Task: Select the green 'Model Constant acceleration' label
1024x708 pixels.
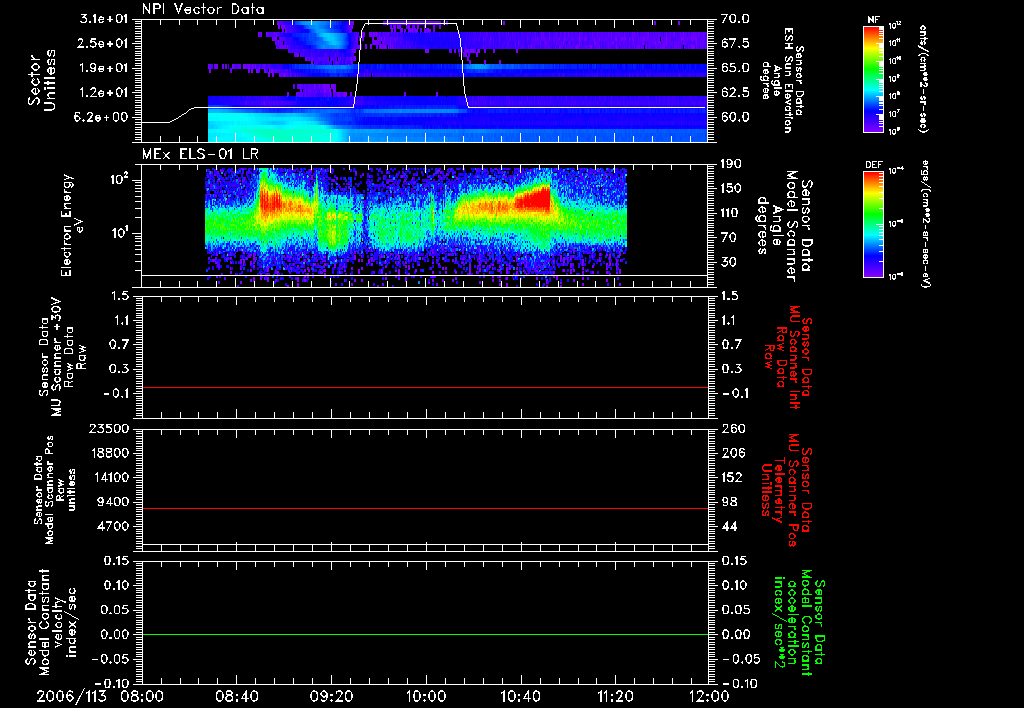Action: (x=799, y=624)
